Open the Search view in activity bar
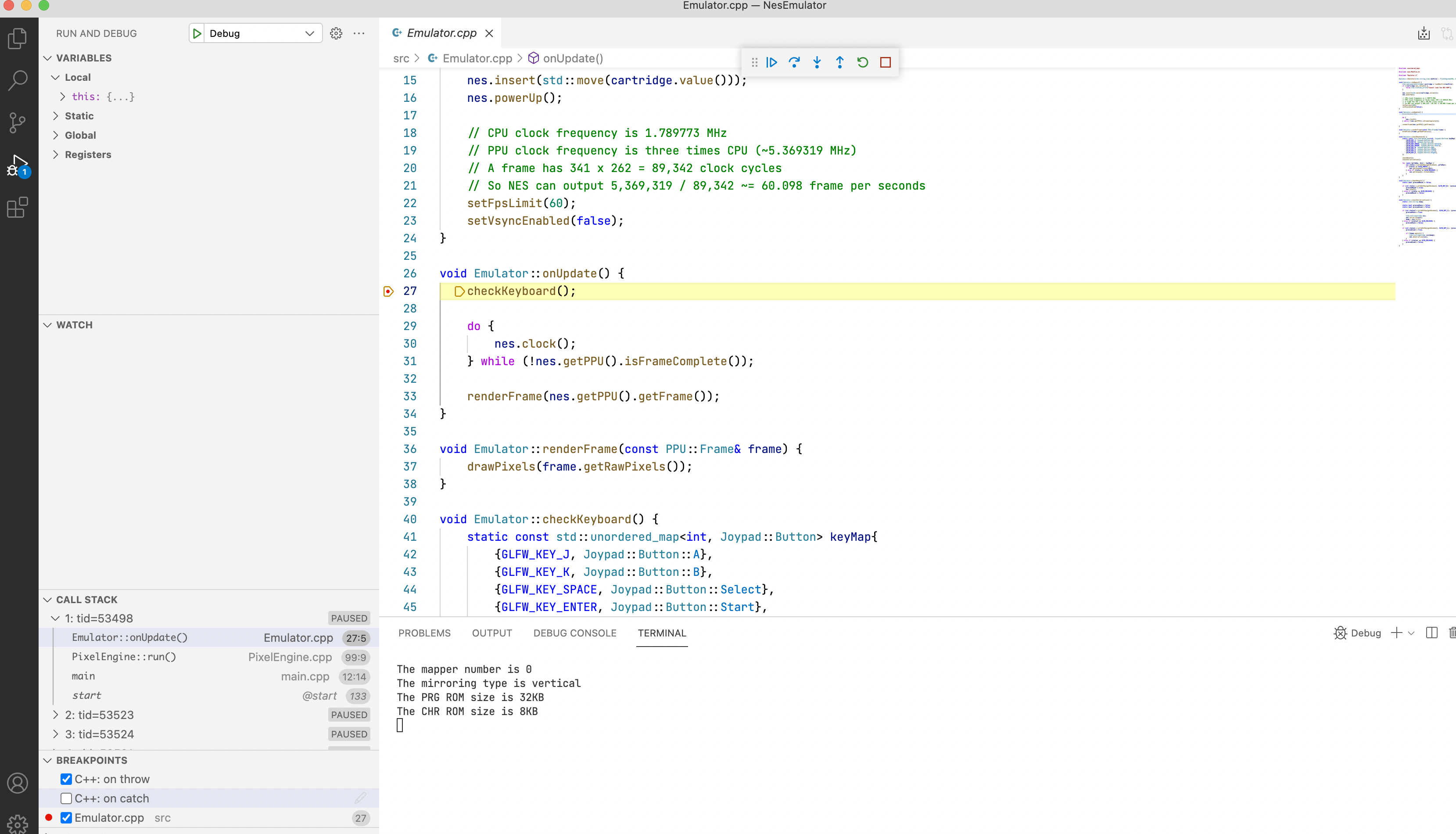The height and width of the screenshot is (834, 1456). click(x=18, y=81)
